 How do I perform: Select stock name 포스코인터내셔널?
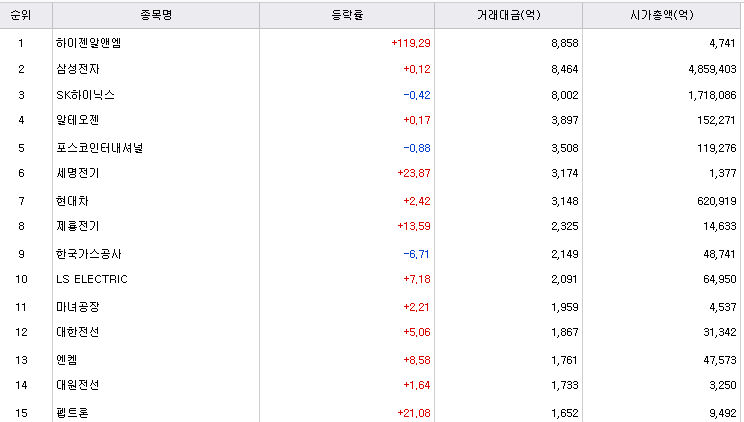(x=99, y=148)
